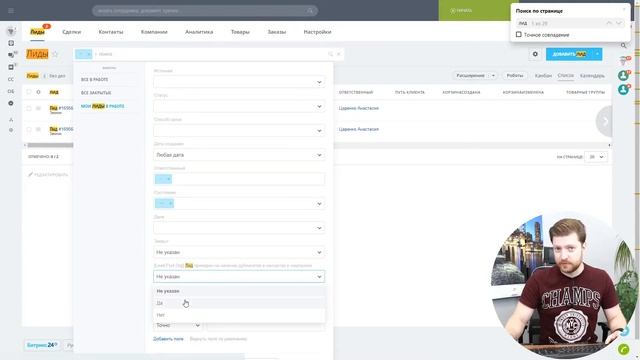The image size is (640, 360).
Task: Click the dark round icon in left sidebar
Action: 11,103
